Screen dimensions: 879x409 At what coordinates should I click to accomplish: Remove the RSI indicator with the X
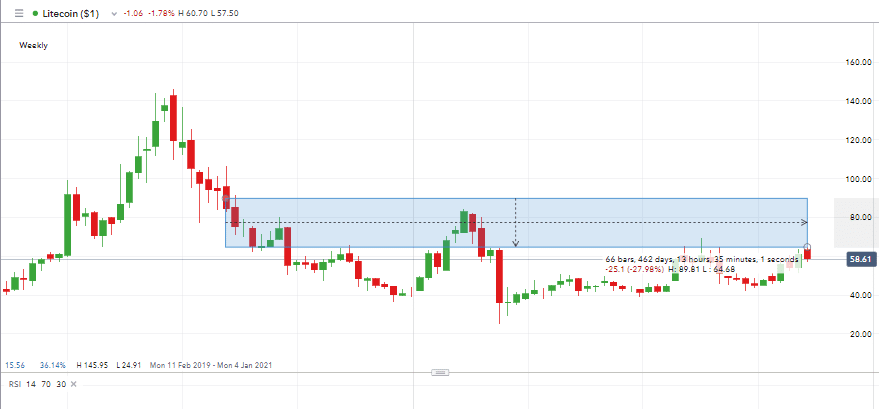point(74,384)
